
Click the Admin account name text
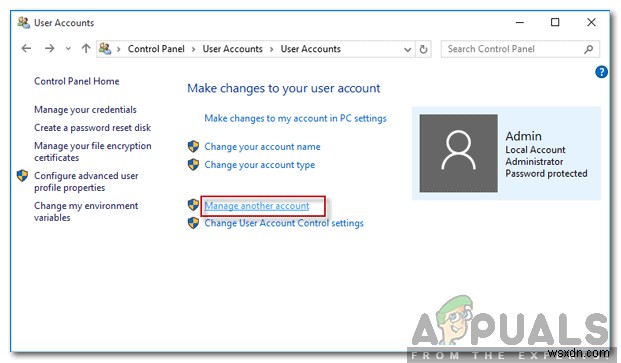click(523, 136)
